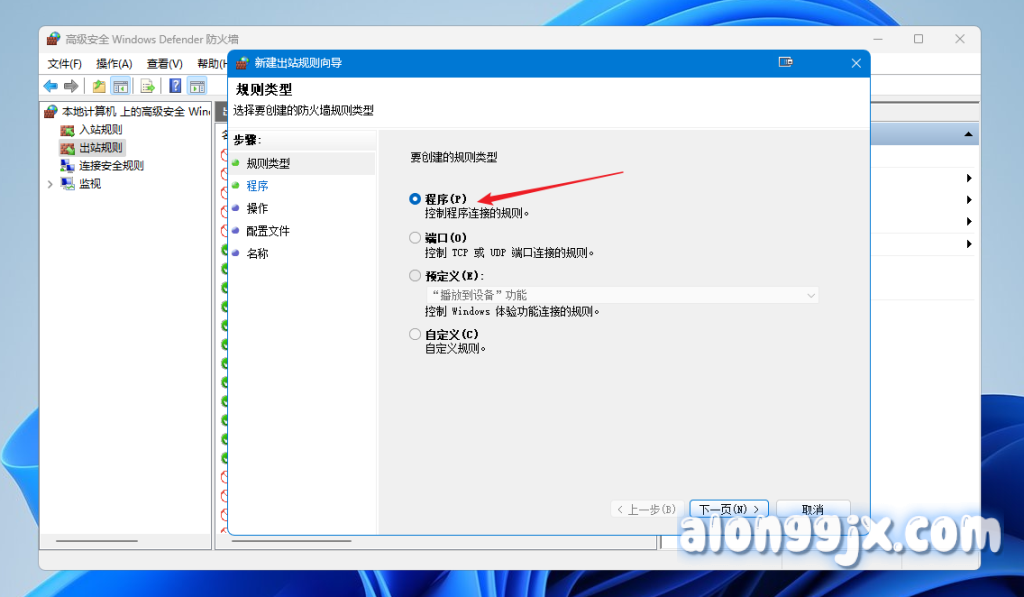Toggle the Show/Hide Action Pane toolbar icon
The height and width of the screenshot is (597, 1024).
coord(197,86)
